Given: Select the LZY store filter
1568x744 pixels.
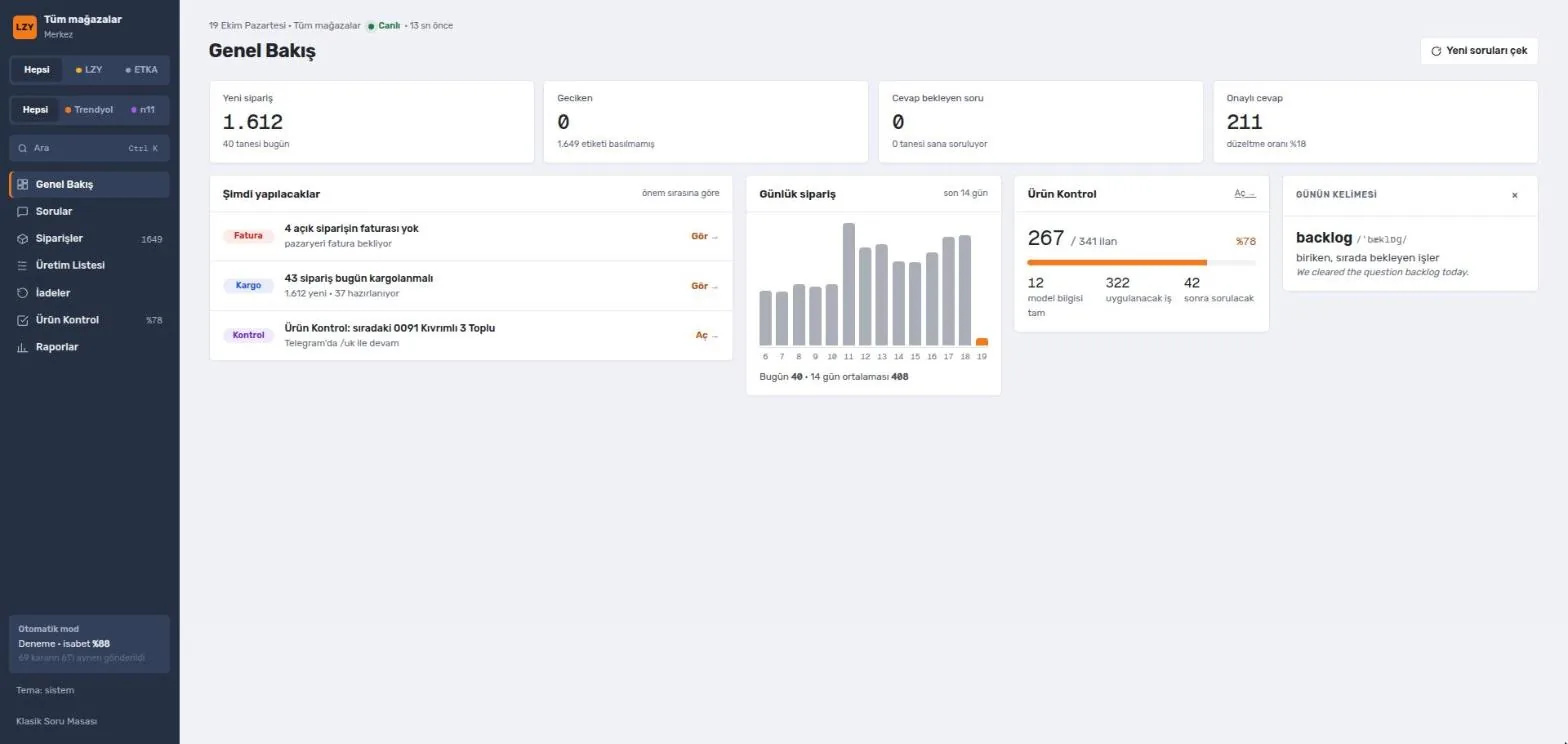Looking at the screenshot, I should click(x=89, y=70).
